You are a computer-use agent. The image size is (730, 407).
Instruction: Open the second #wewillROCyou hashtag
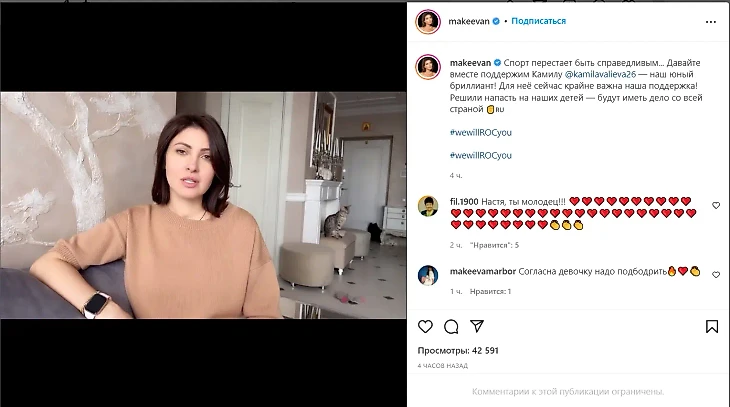click(x=480, y=155)
